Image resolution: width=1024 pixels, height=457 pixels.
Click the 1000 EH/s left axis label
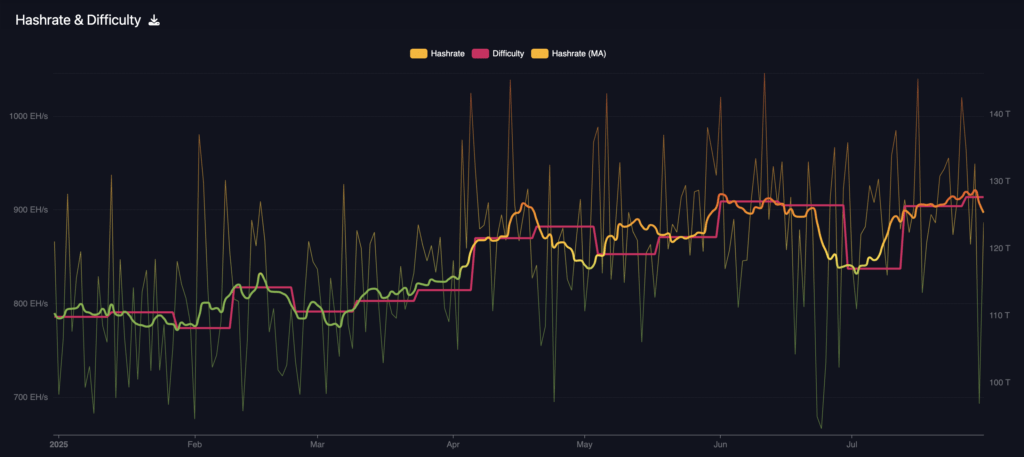click(28, 117)
